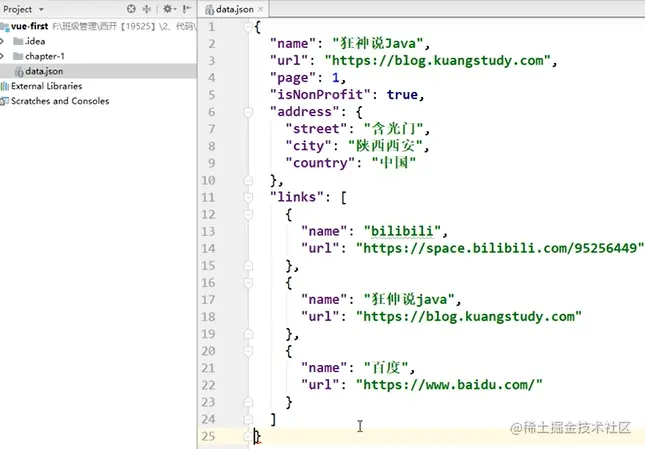The image size is (645, 449).
Task: Click the fold end marker at line 19
Action: [x=248, y=334]
